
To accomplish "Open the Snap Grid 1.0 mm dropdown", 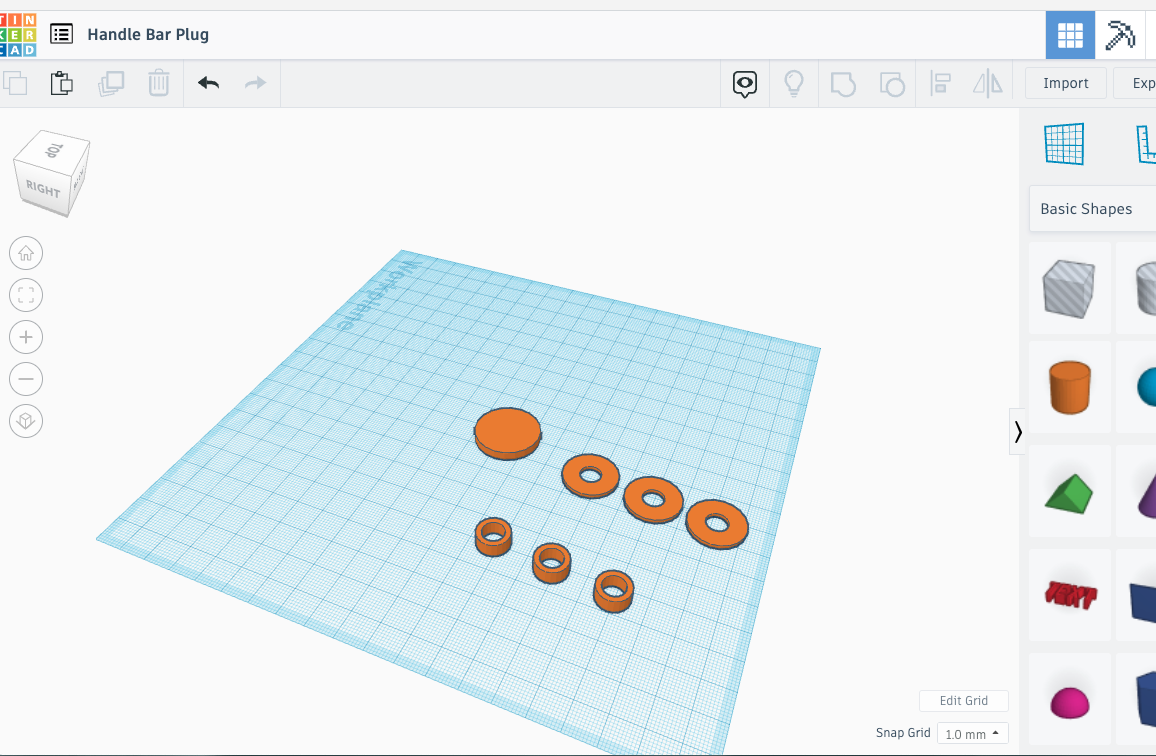I will [x=972, y=734].
